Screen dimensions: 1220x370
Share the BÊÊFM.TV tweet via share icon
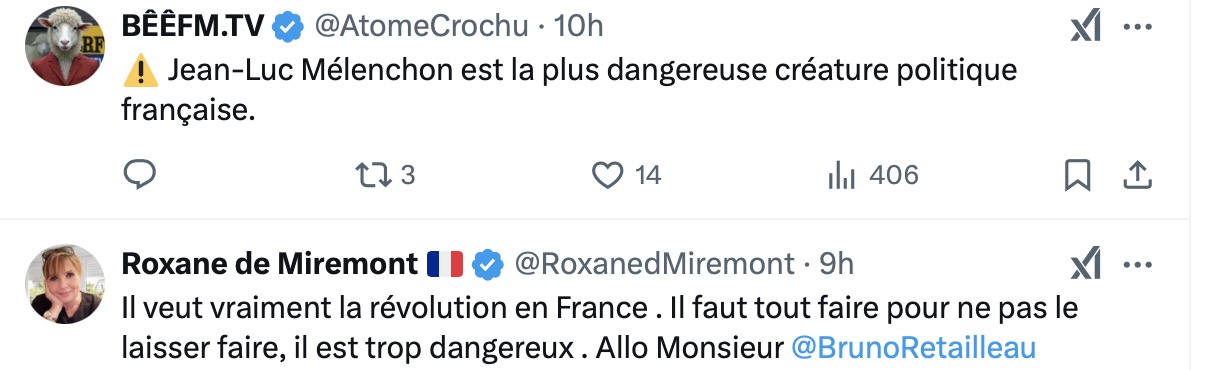point(1136,176)
